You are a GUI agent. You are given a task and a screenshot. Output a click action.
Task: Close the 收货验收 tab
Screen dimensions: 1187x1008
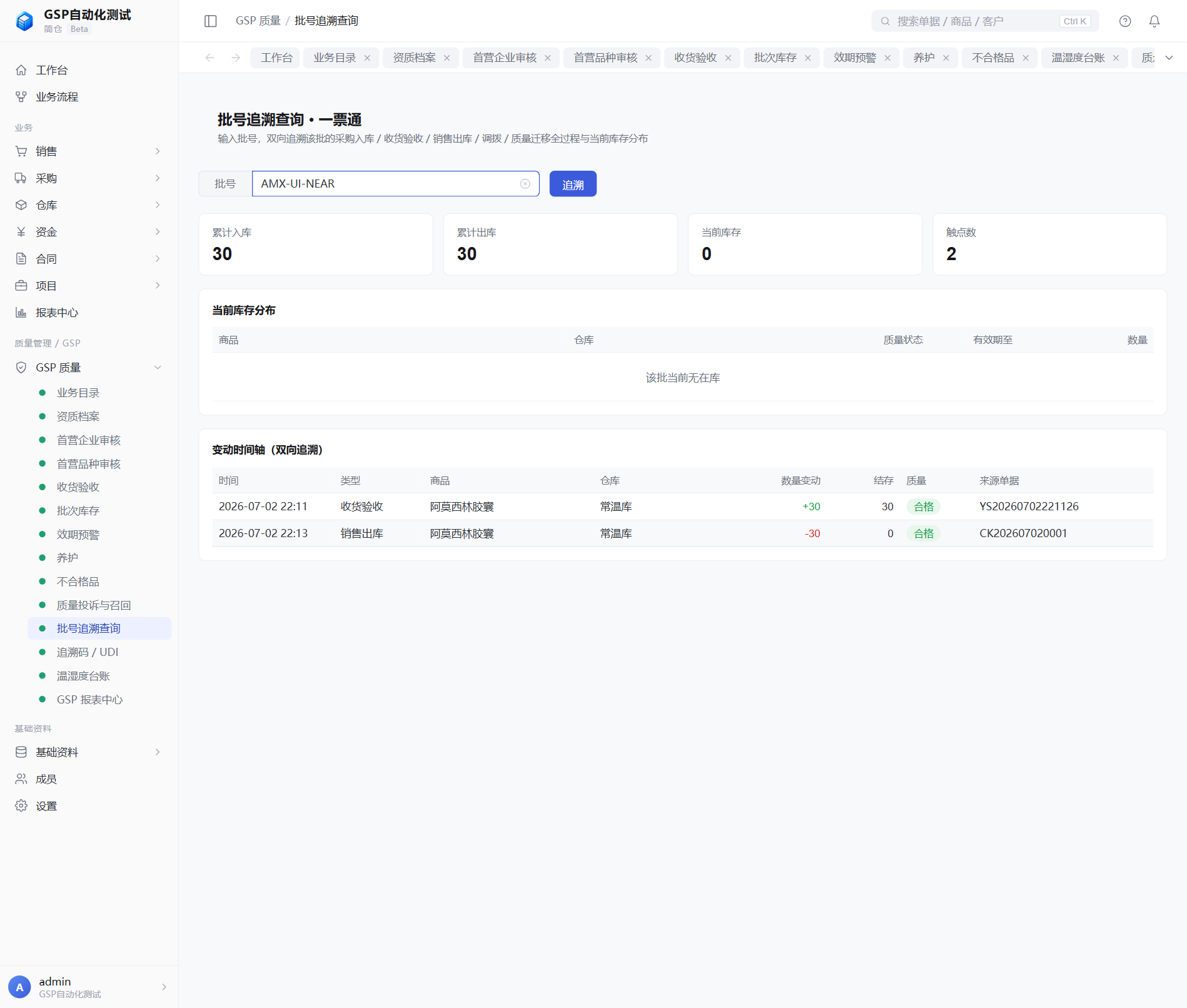tap(728, 58)
